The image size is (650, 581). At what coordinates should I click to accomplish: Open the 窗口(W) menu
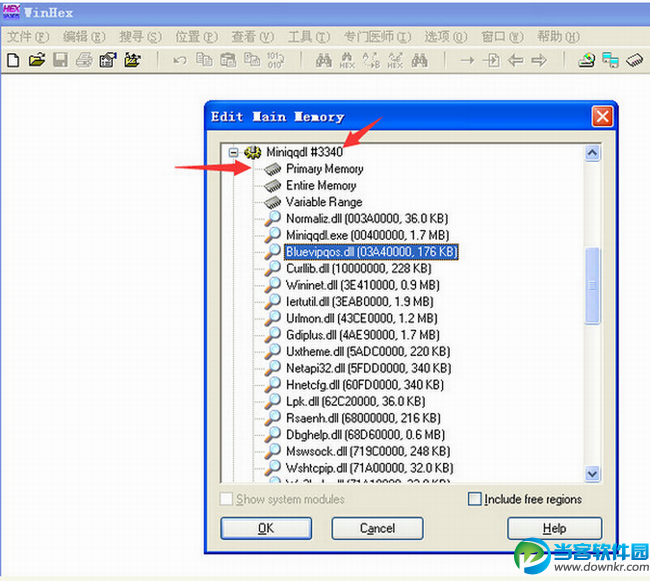[x=502, y=37]
